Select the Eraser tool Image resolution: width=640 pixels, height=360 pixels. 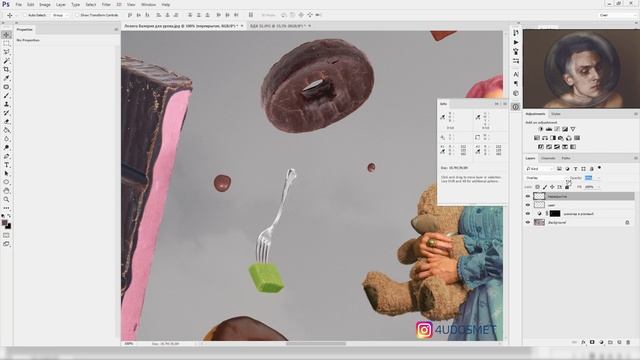pyautogui.click(x=6, y=122)
